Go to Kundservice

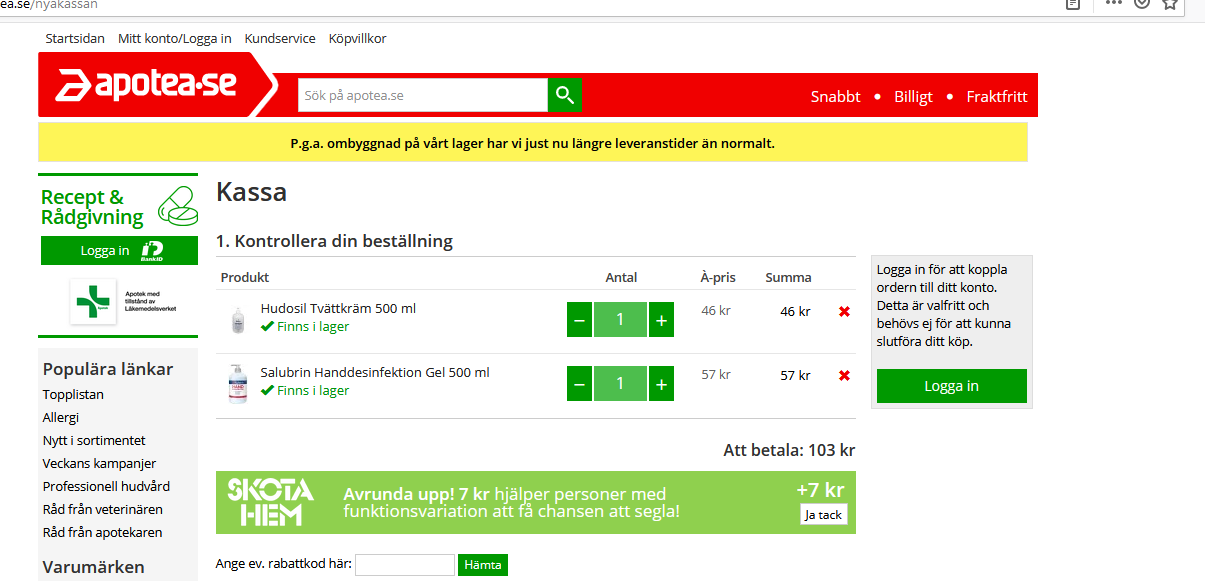(279, 38)
